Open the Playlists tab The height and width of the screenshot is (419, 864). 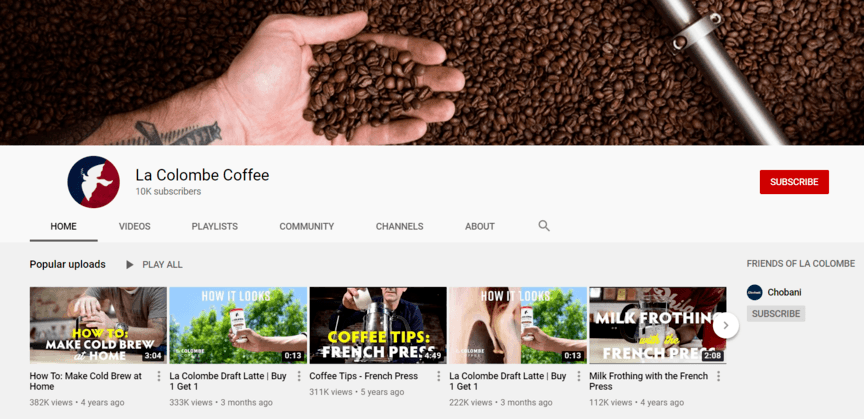215,227
